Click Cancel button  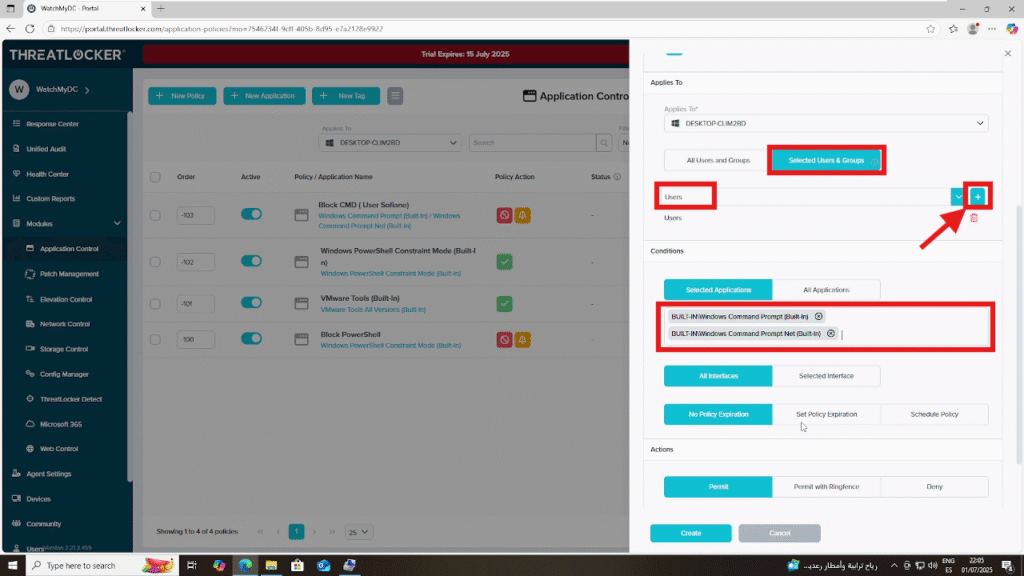tap(779, 533)
